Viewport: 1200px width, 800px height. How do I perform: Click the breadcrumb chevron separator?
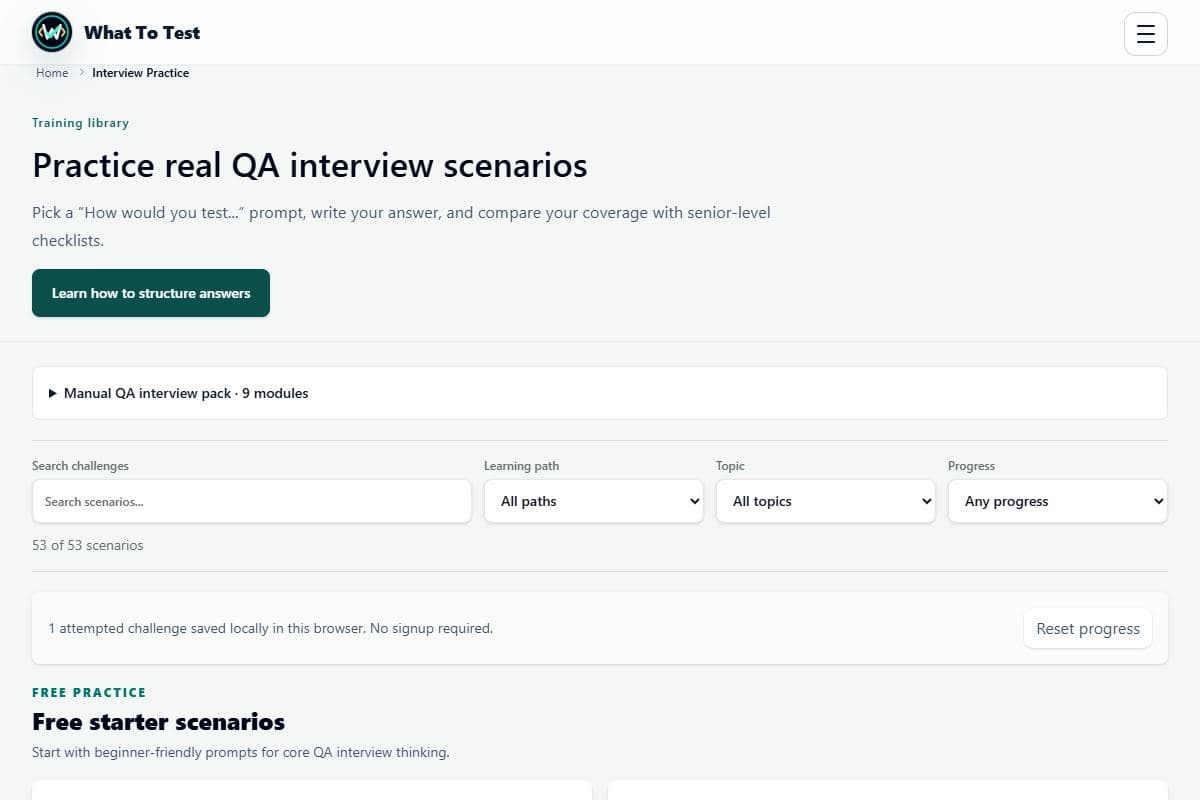[x=81, y=73]
